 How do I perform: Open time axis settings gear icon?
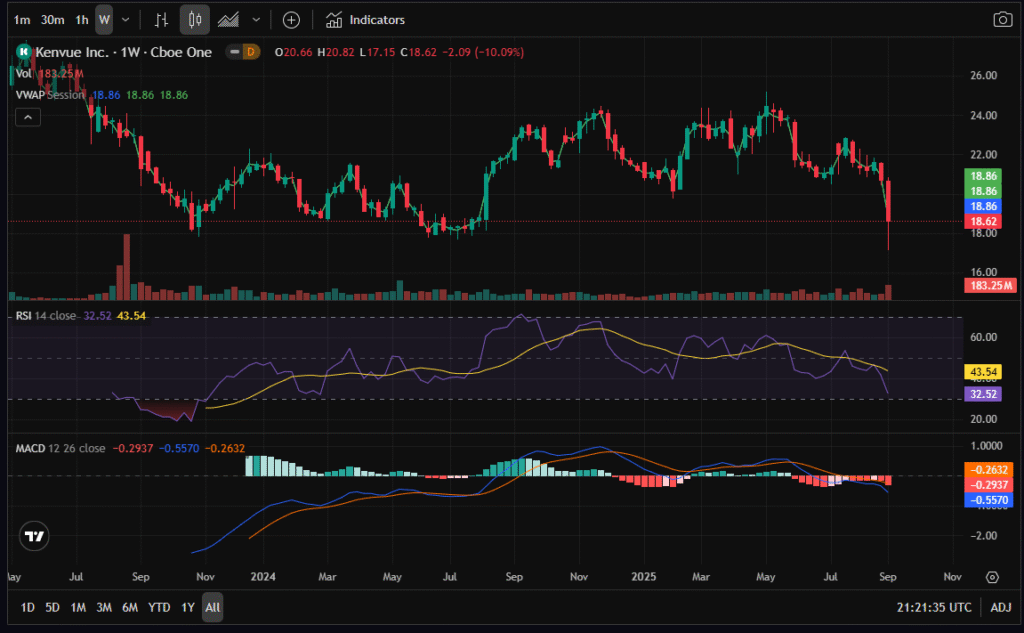click(x=992, y=577)
